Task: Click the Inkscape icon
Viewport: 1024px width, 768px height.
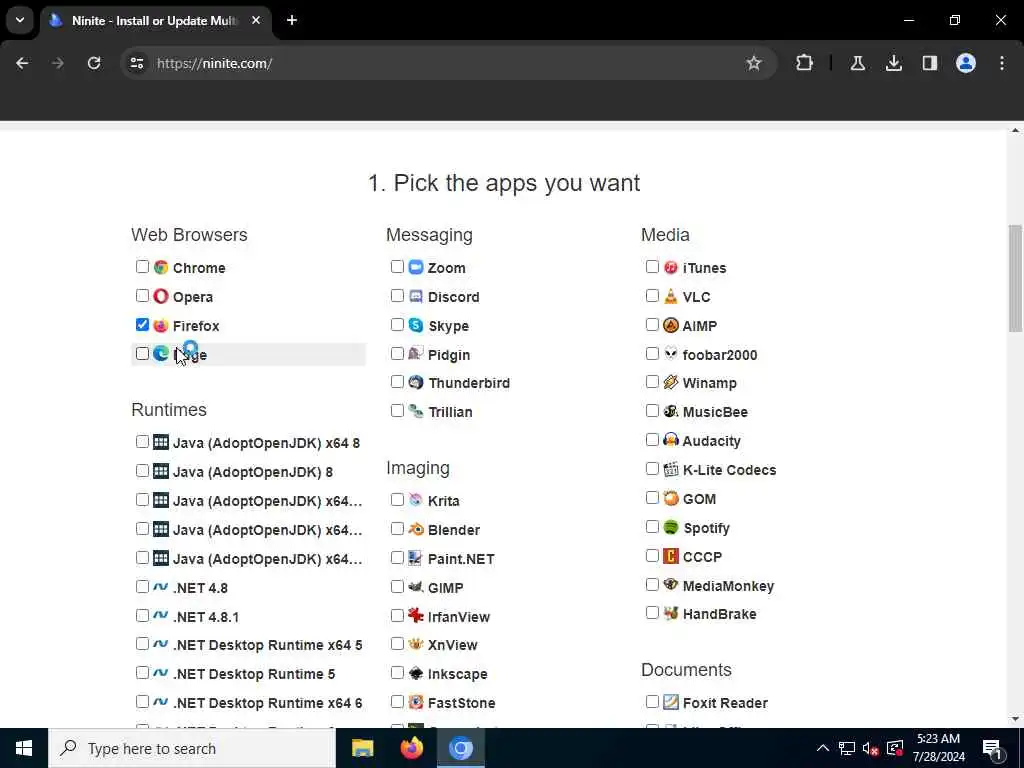Action: pos(416,673)
